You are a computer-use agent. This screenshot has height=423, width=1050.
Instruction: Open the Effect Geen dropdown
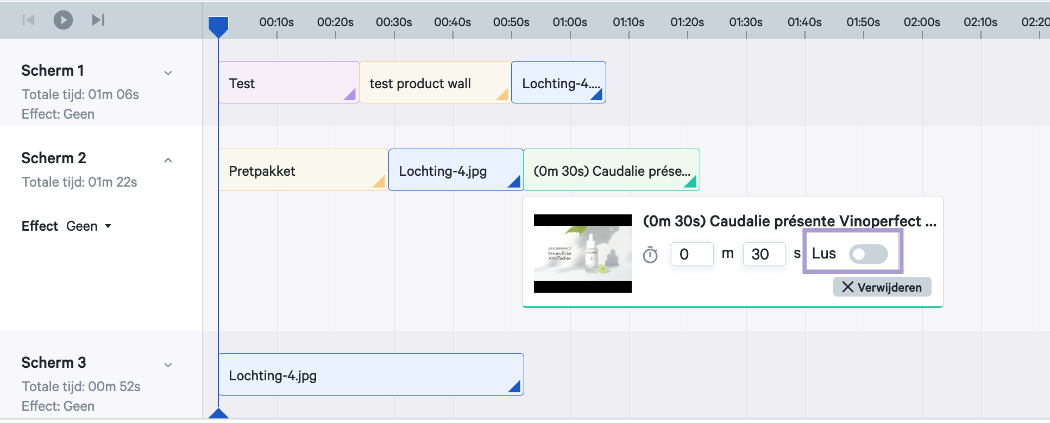[88, 226]
